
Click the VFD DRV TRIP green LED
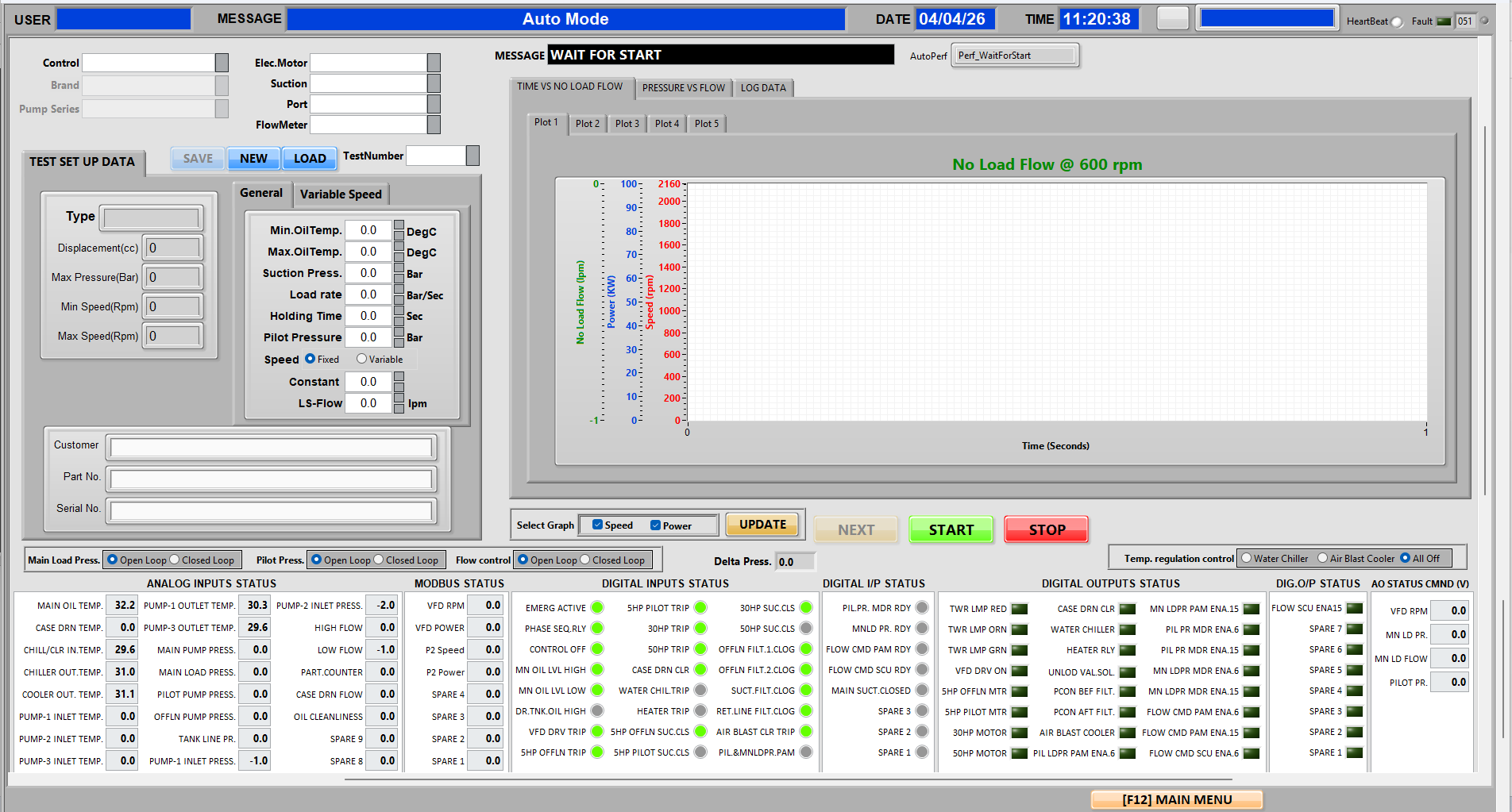(597, 732)
